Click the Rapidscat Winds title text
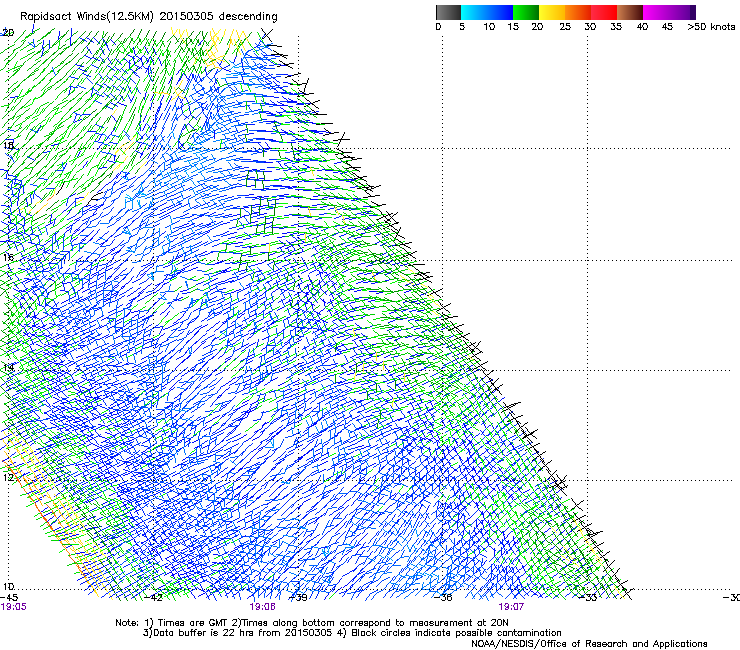The height and width of the screenshot is (650, 740). [x=149, y=17]
